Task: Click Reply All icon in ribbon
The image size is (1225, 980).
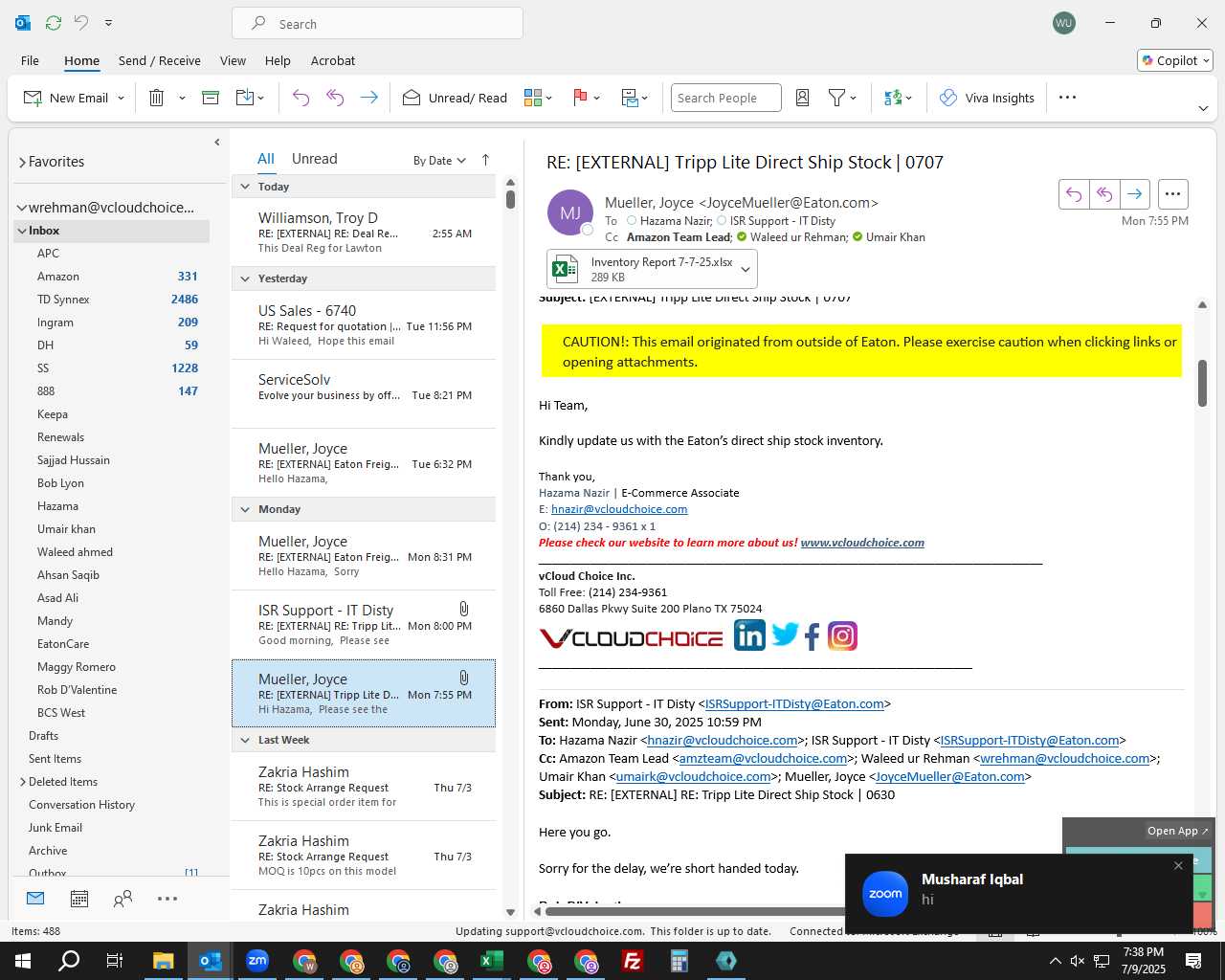Action: click(335, 98)
